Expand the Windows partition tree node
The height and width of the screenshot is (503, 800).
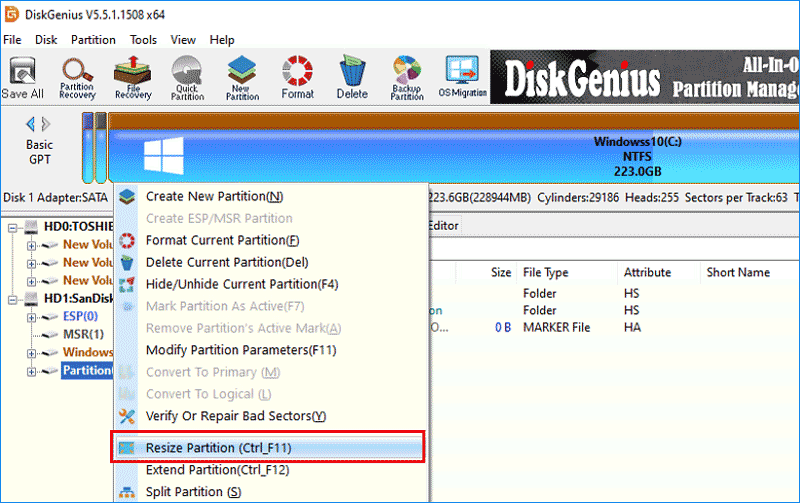point(32,354)
